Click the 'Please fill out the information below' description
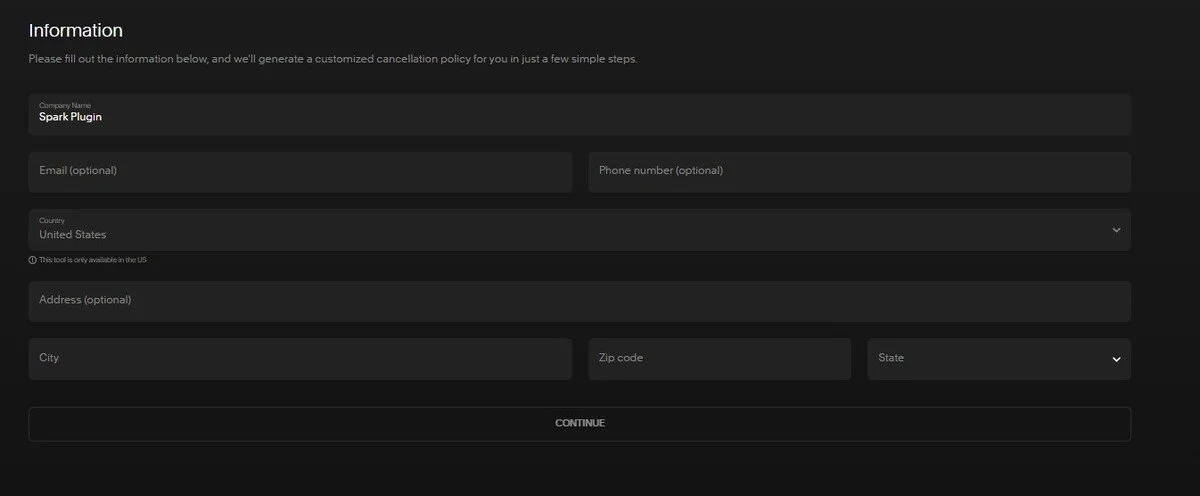1200x496 pixels. tap(333, 59)
